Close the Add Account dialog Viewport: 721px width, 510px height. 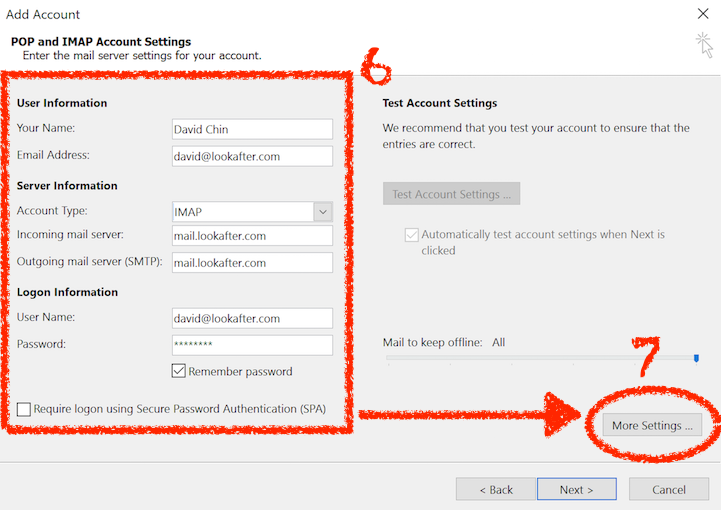pyautogui.click(x=703, y=15)
